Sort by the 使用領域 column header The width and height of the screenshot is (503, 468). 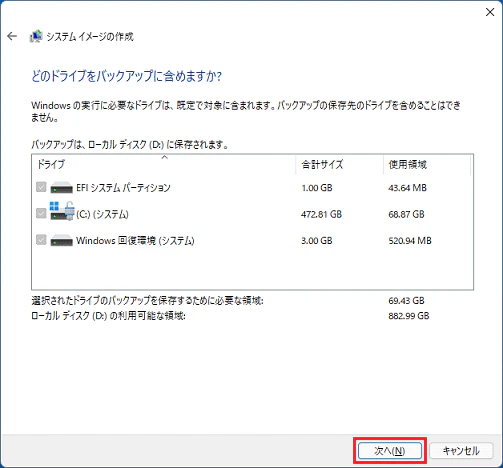(x=427, y=164)
